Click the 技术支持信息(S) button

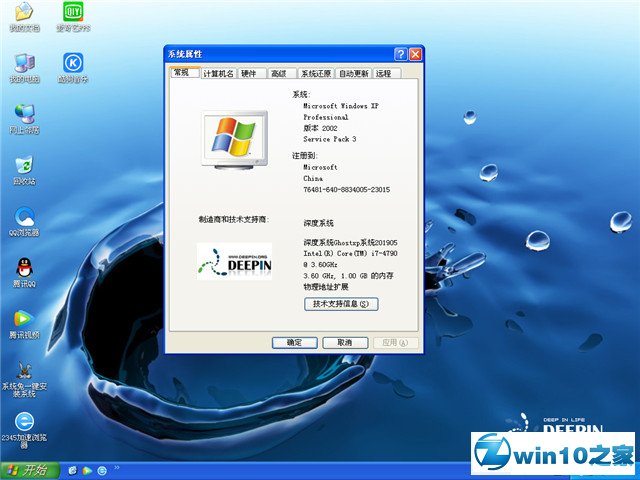point(341,304)
